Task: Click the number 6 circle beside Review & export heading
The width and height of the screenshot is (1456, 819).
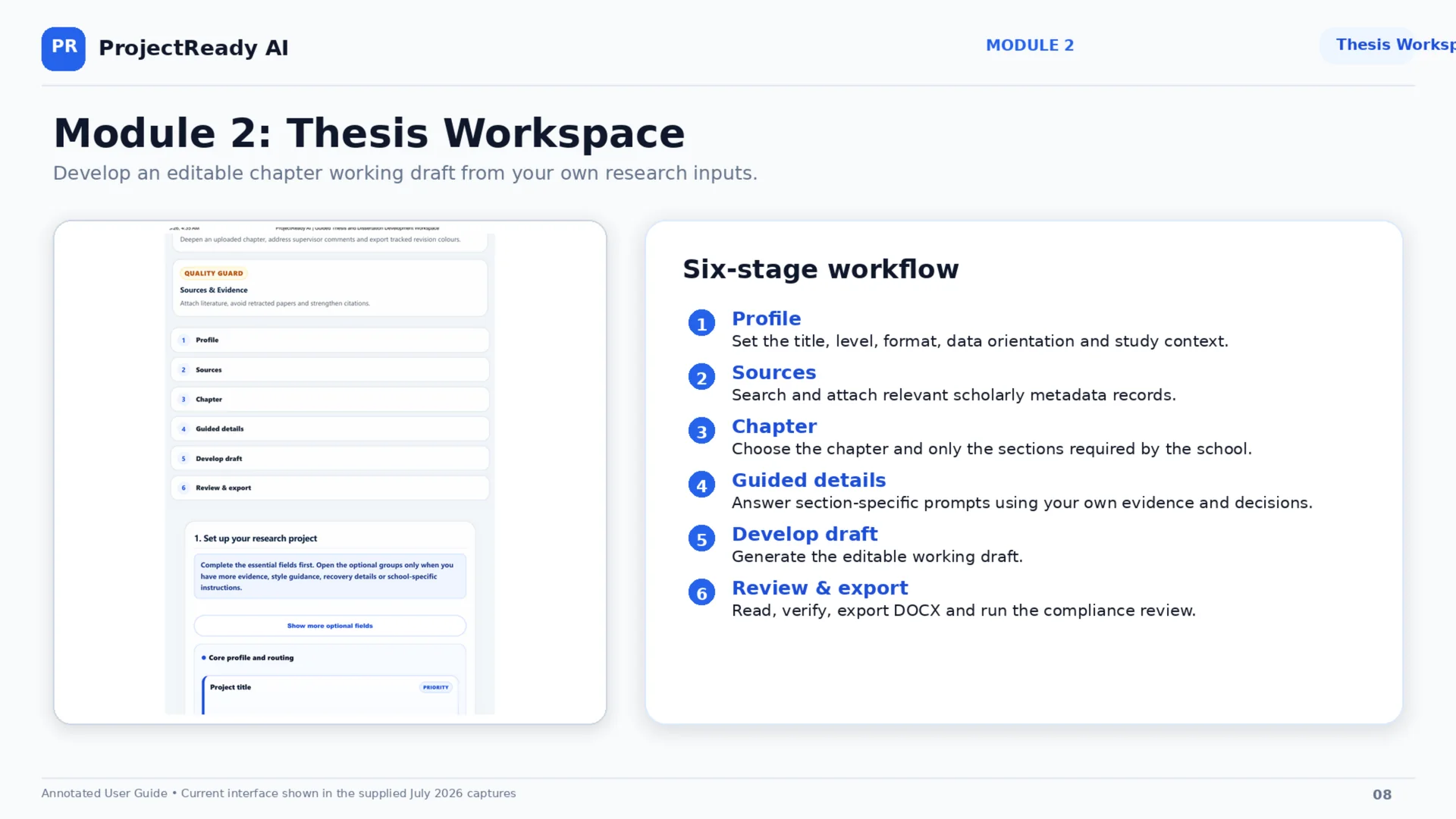Action: (701, 592)
